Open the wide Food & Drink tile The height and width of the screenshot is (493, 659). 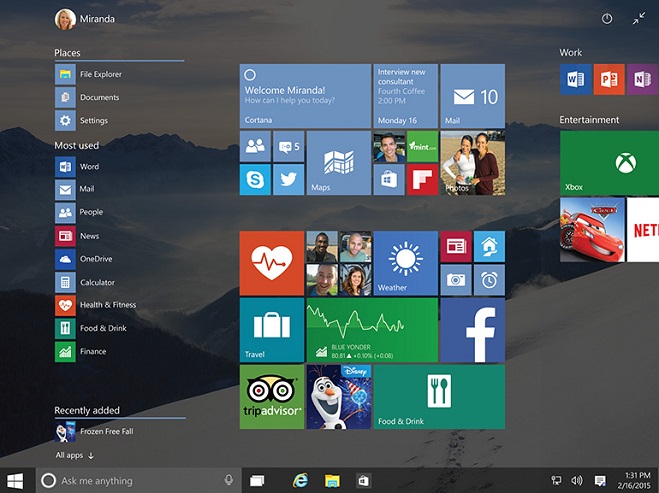point(439,397)
